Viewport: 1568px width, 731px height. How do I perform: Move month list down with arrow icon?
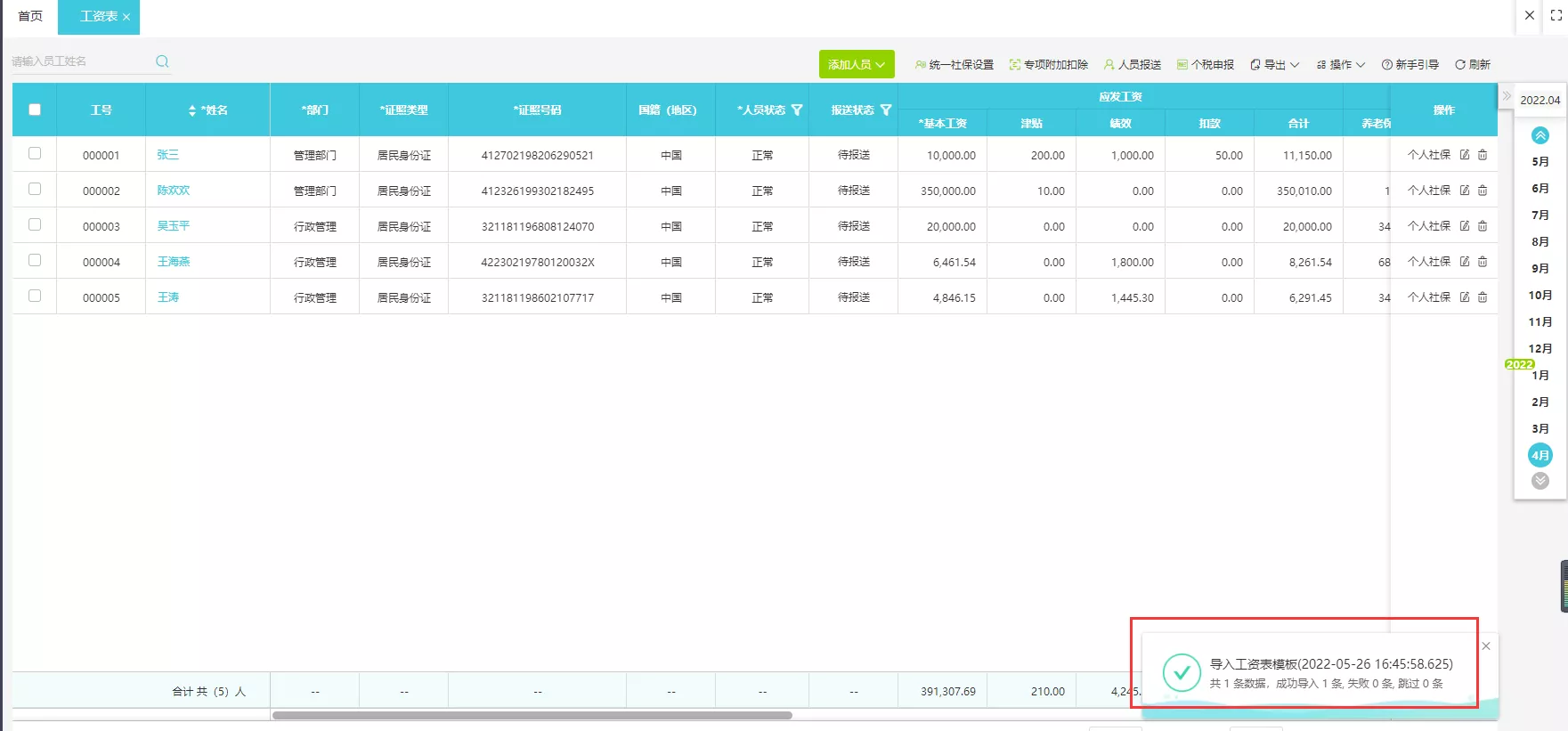click(x=1540, y=481)
